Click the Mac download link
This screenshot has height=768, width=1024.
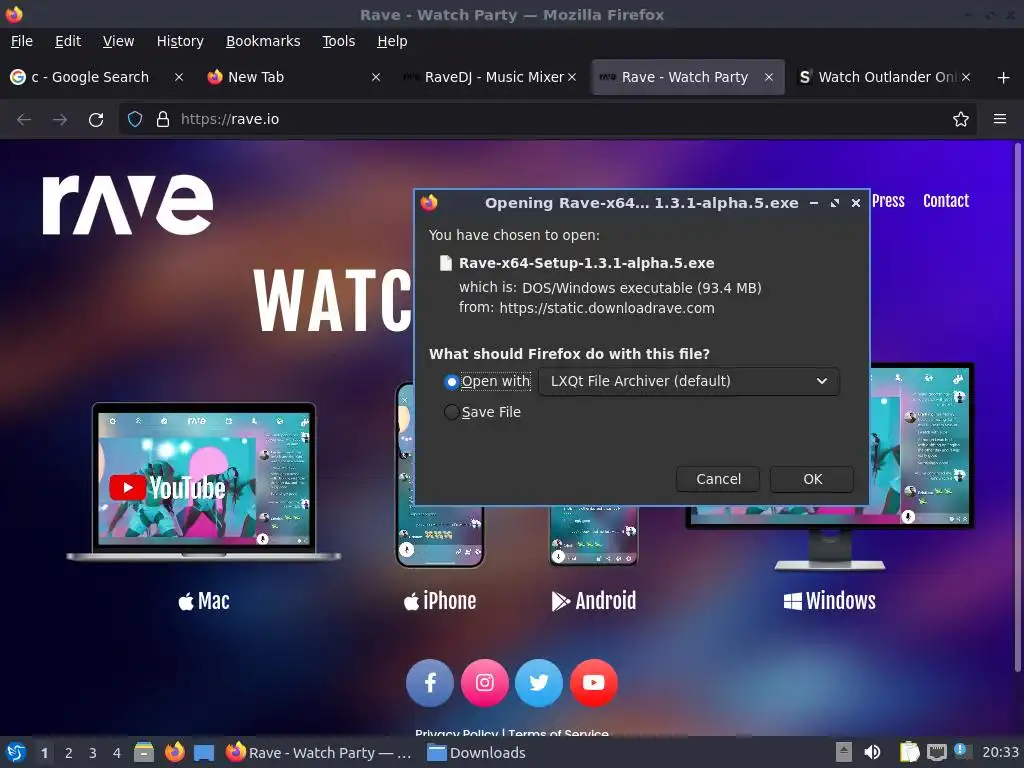(x=204, y=601)
